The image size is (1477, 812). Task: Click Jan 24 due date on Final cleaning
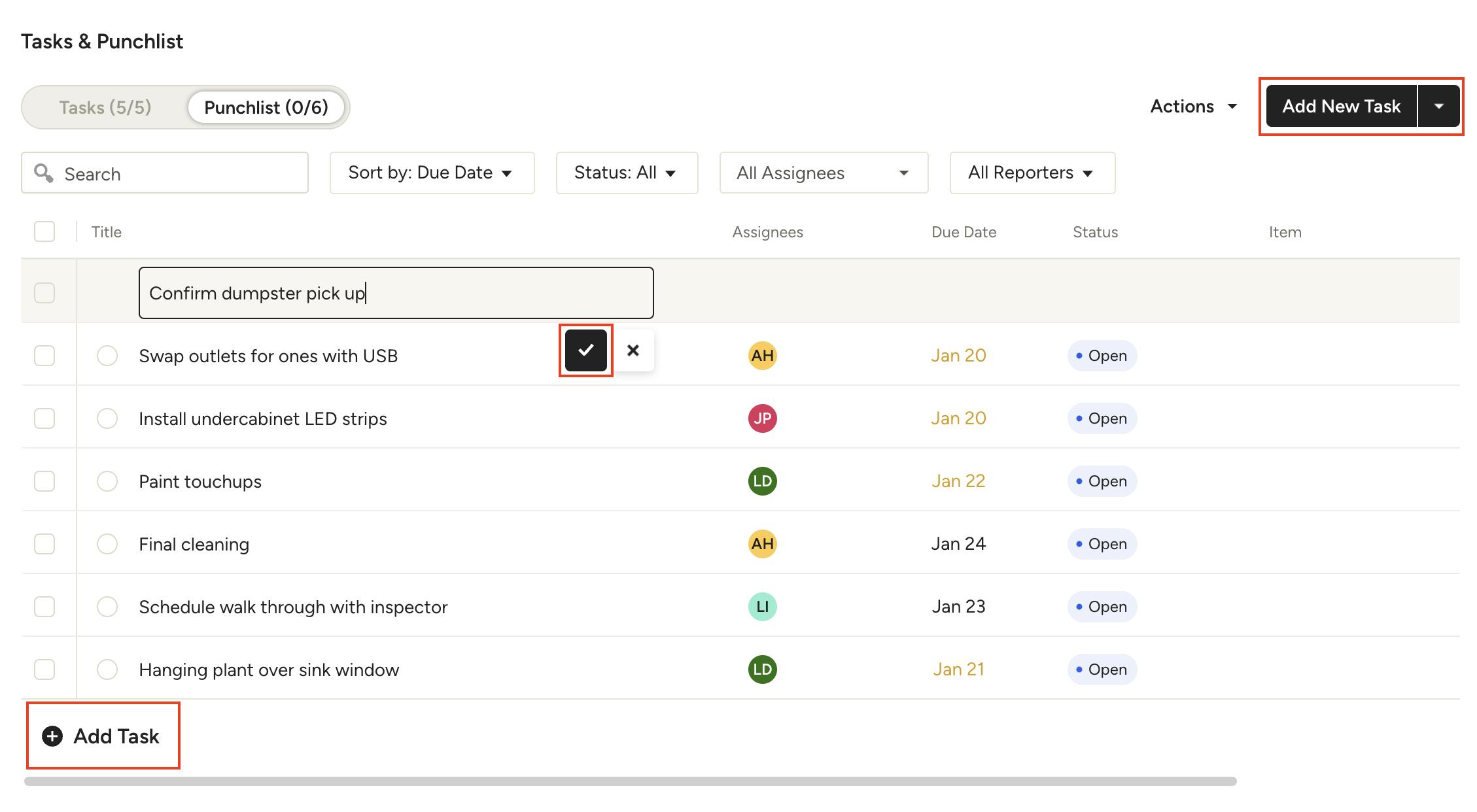[958, 544]
